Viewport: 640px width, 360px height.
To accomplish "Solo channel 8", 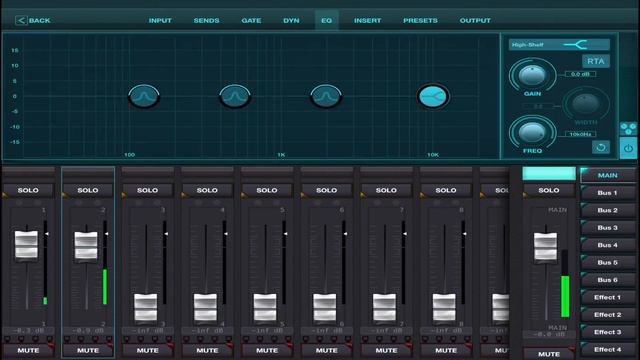I will pyautogui.click(x=446, y=190).
